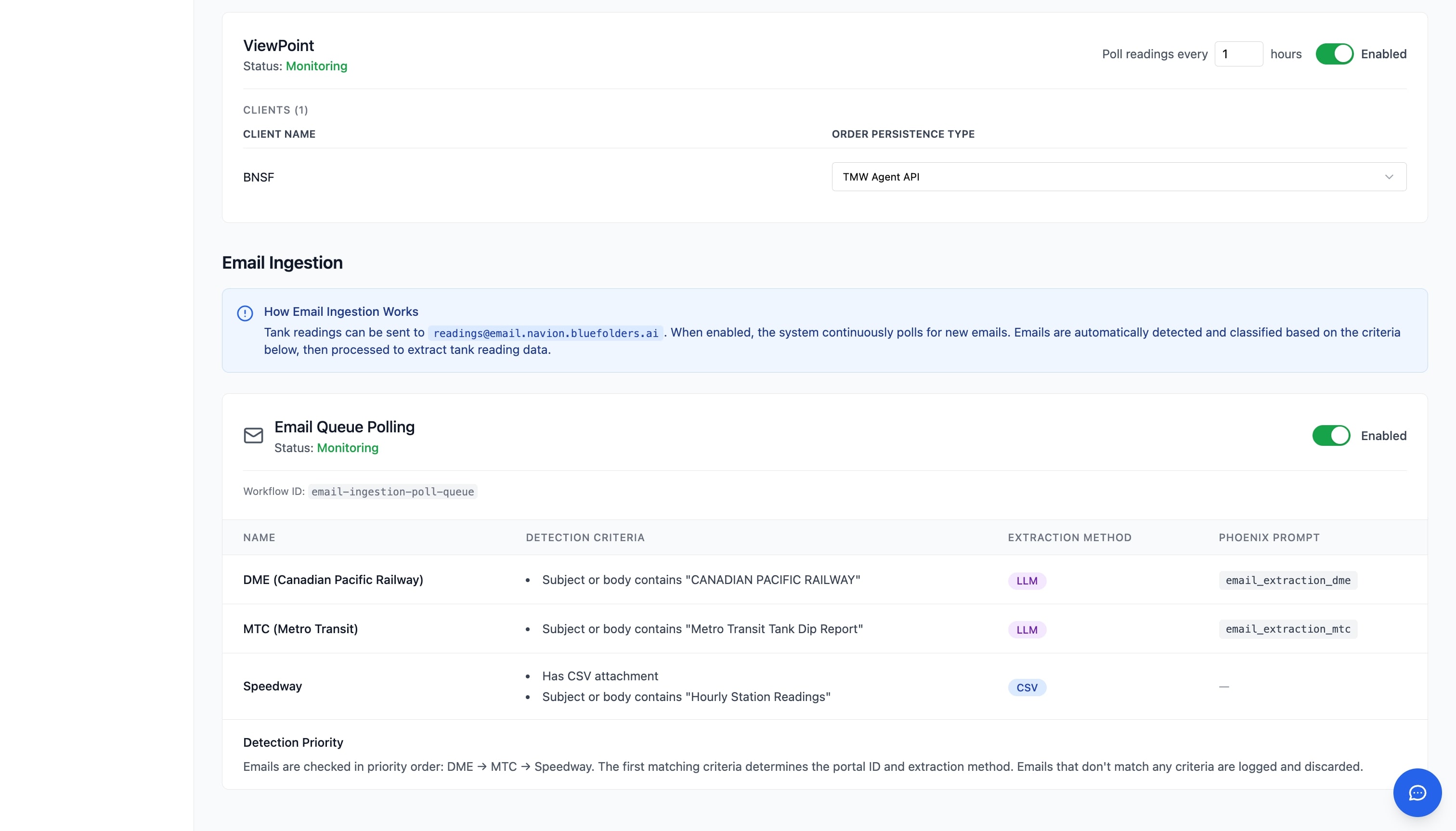Expand the Order Persistence Type selector for BNSF
1456x831 pixels.
1118,176
